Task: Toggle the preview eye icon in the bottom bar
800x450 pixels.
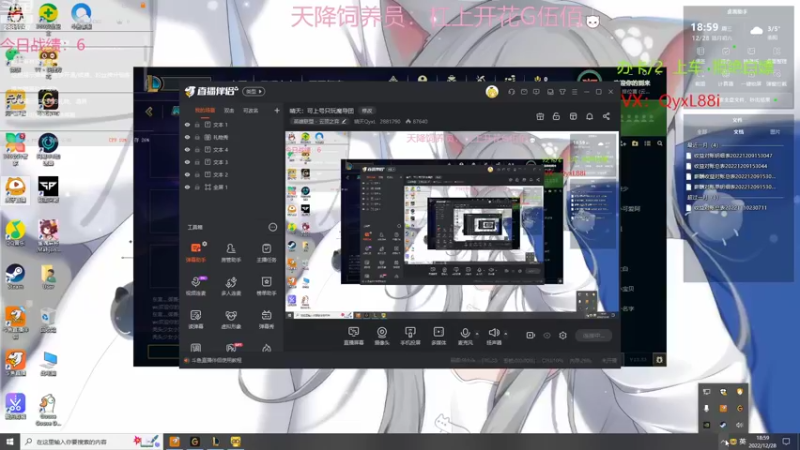Action: 546,335
